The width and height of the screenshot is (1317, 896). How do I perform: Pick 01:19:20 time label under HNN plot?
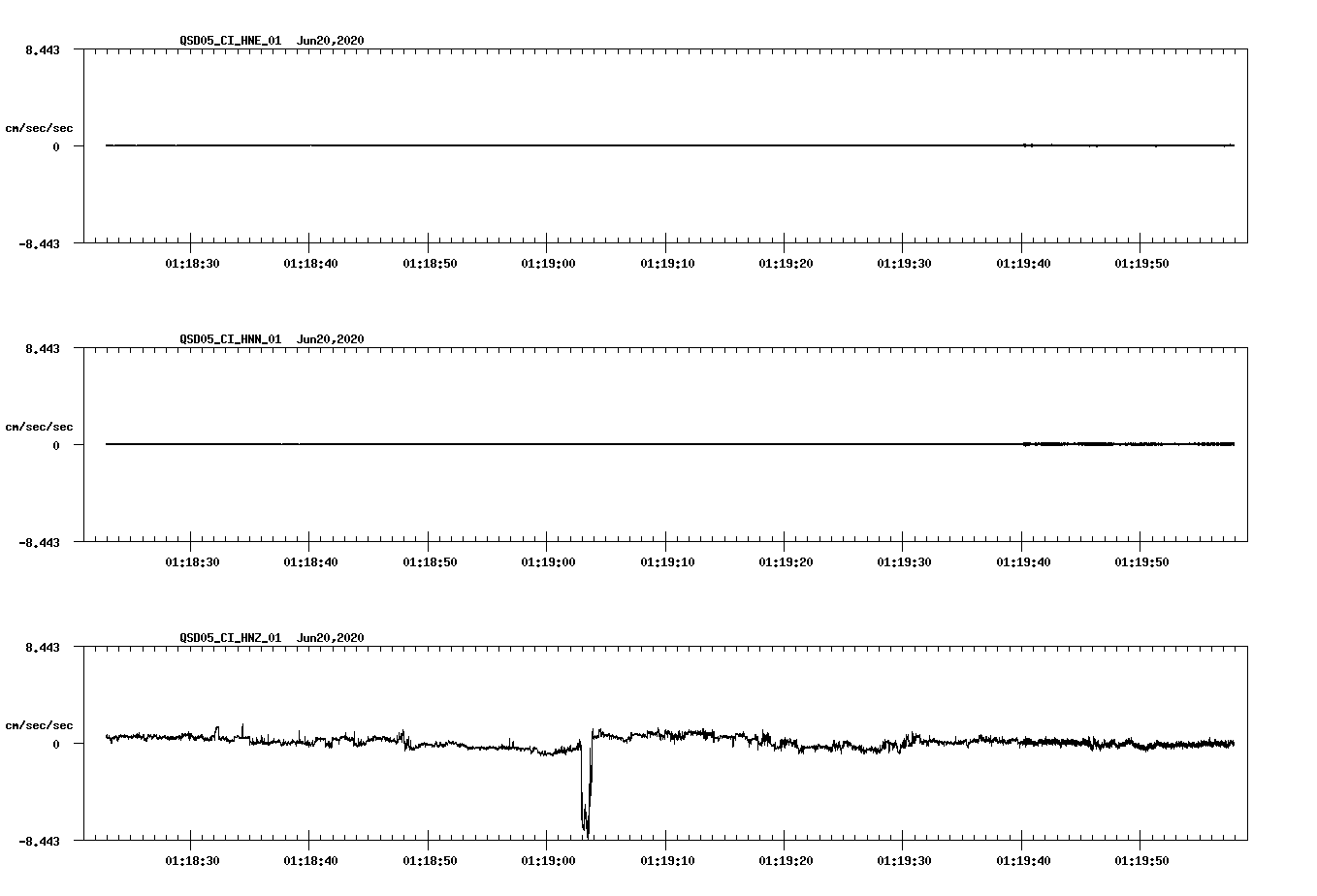(786, 562)
